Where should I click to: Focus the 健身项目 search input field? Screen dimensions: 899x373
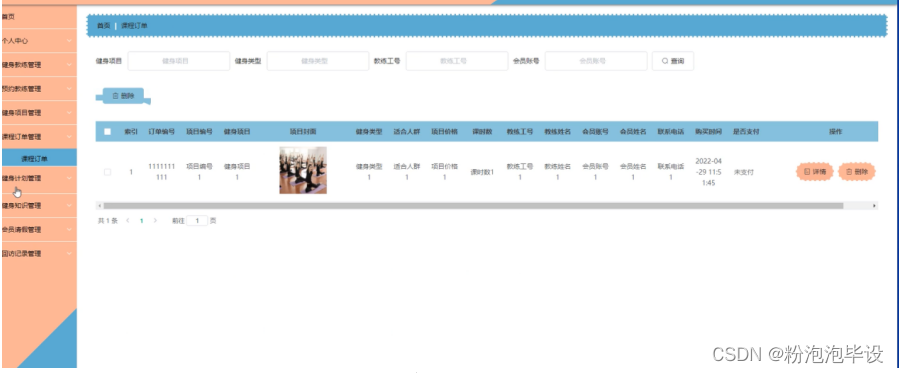point(179,61)
